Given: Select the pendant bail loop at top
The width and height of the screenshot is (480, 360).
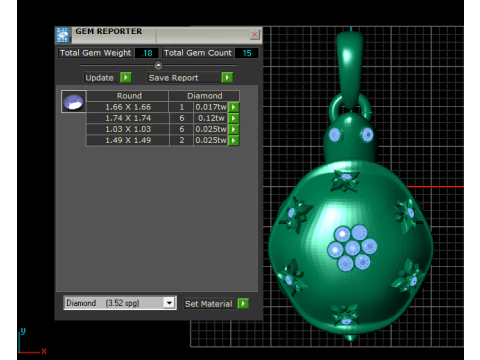Looking at the screenshot, I should coord(349,70).
